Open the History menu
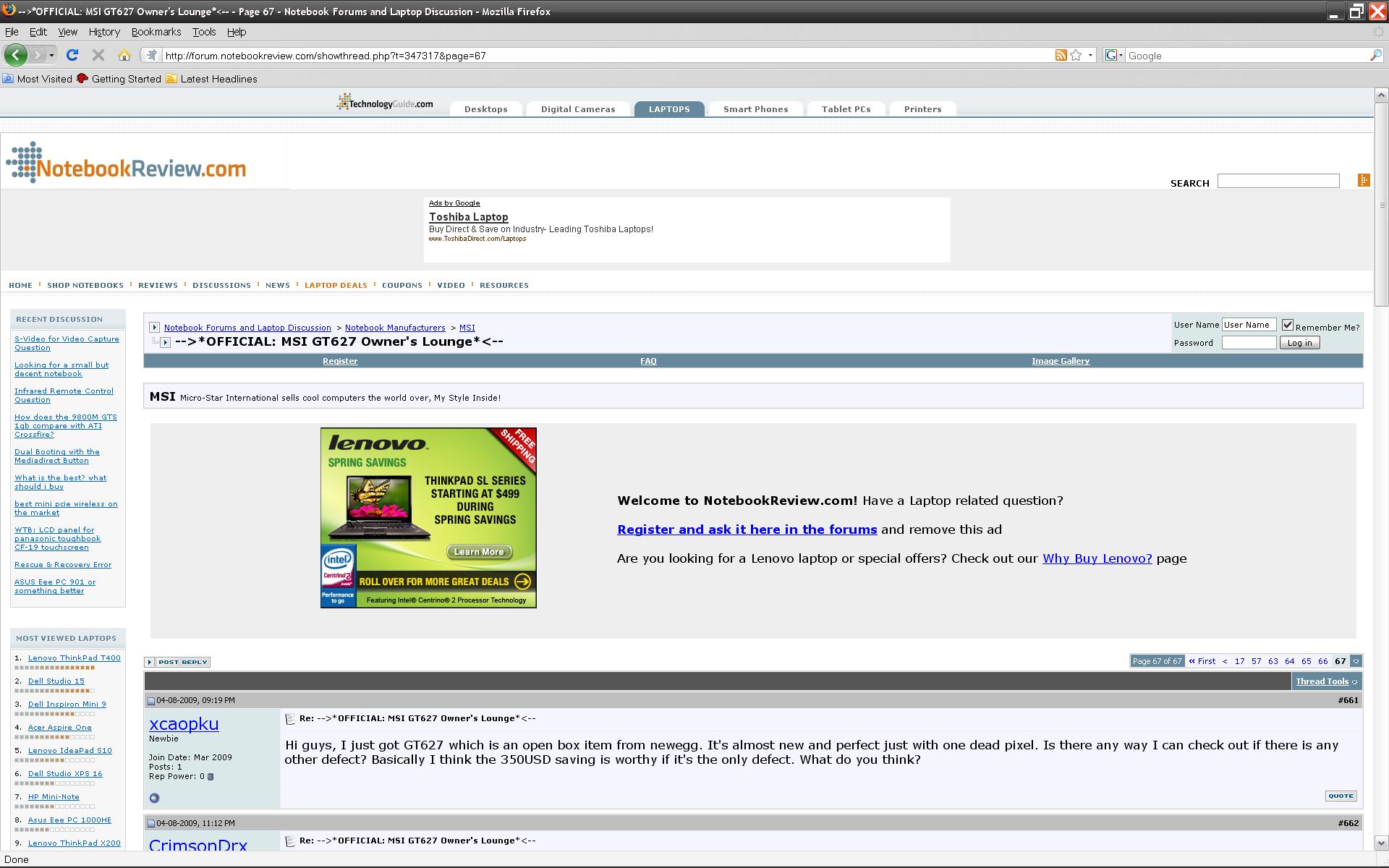The height and width of the screenshot is (868, 1389). click(104, 32)
